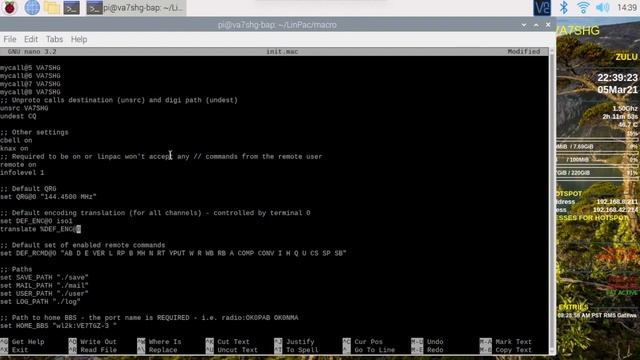Click the 'set HOME_BBS' line
Image resolution: width=640 pixels, height=360 pixels.
(58, 326)
